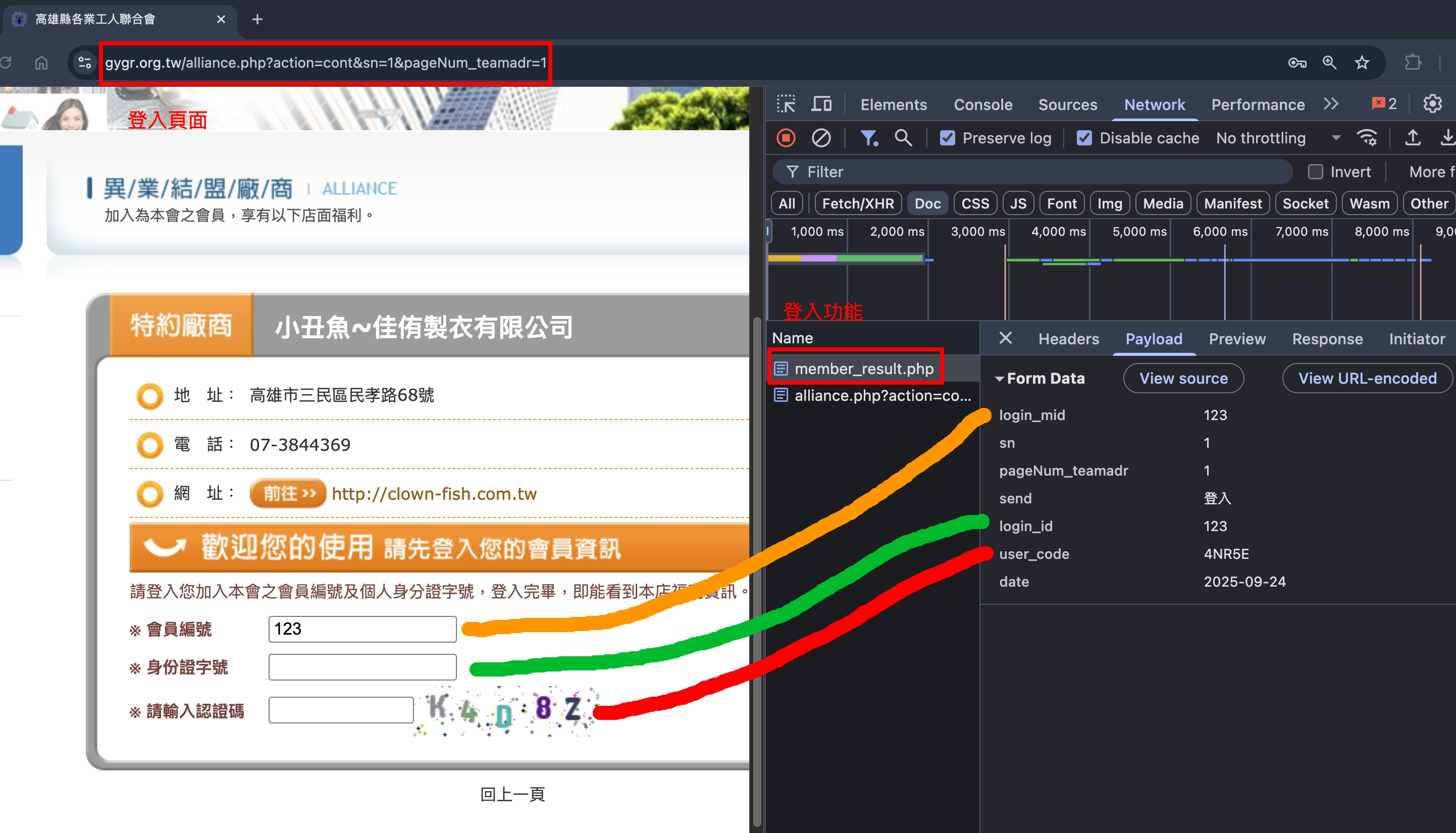This screenshot has height=833, width=1456.
Task: Filter requests by Wasm
Action: (1369, 203)
